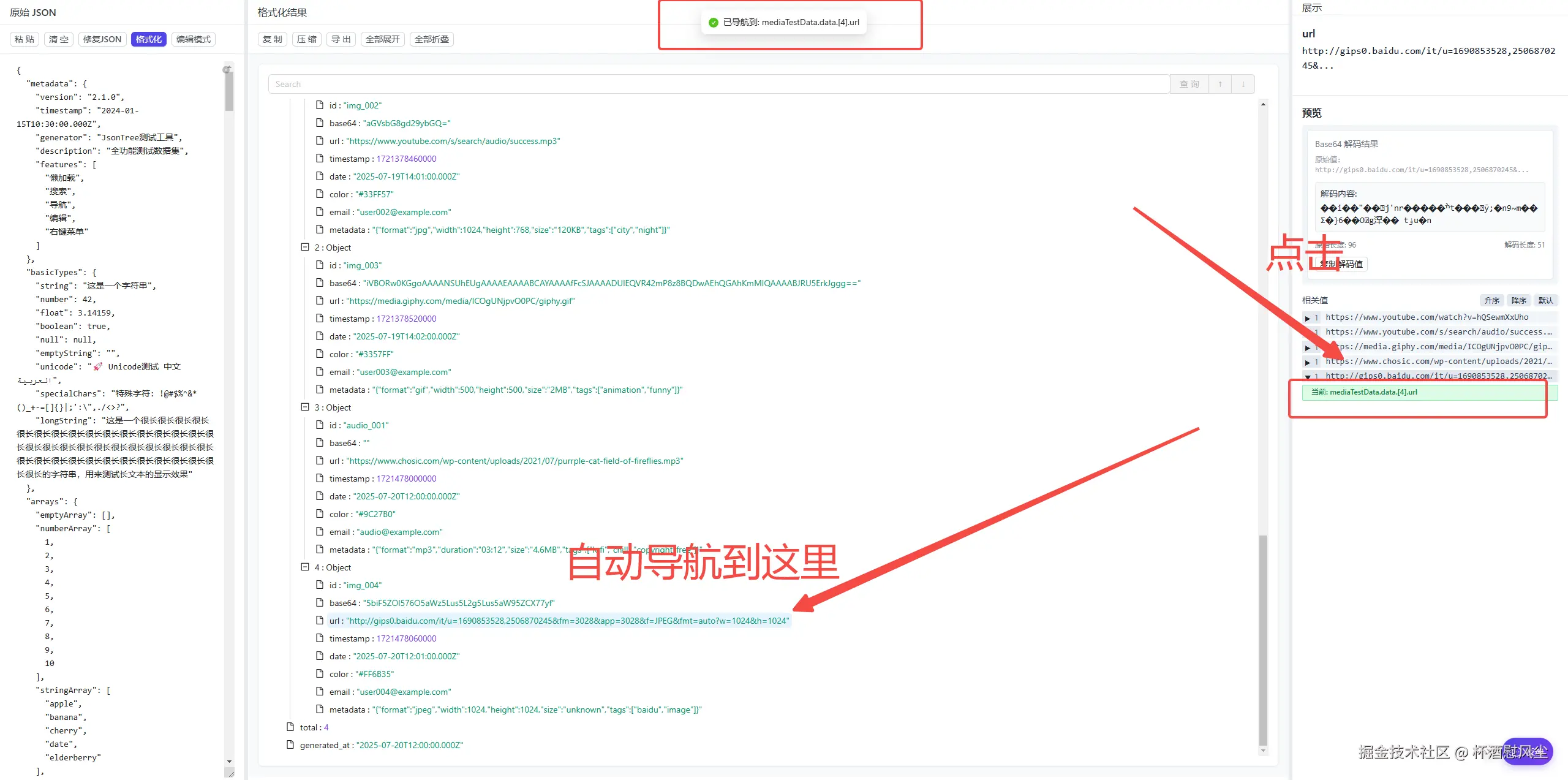Click file icon beside color #FF6B35 row
Screen dimensions: 1568x780
pyautogui.click(x=319, y=674)
